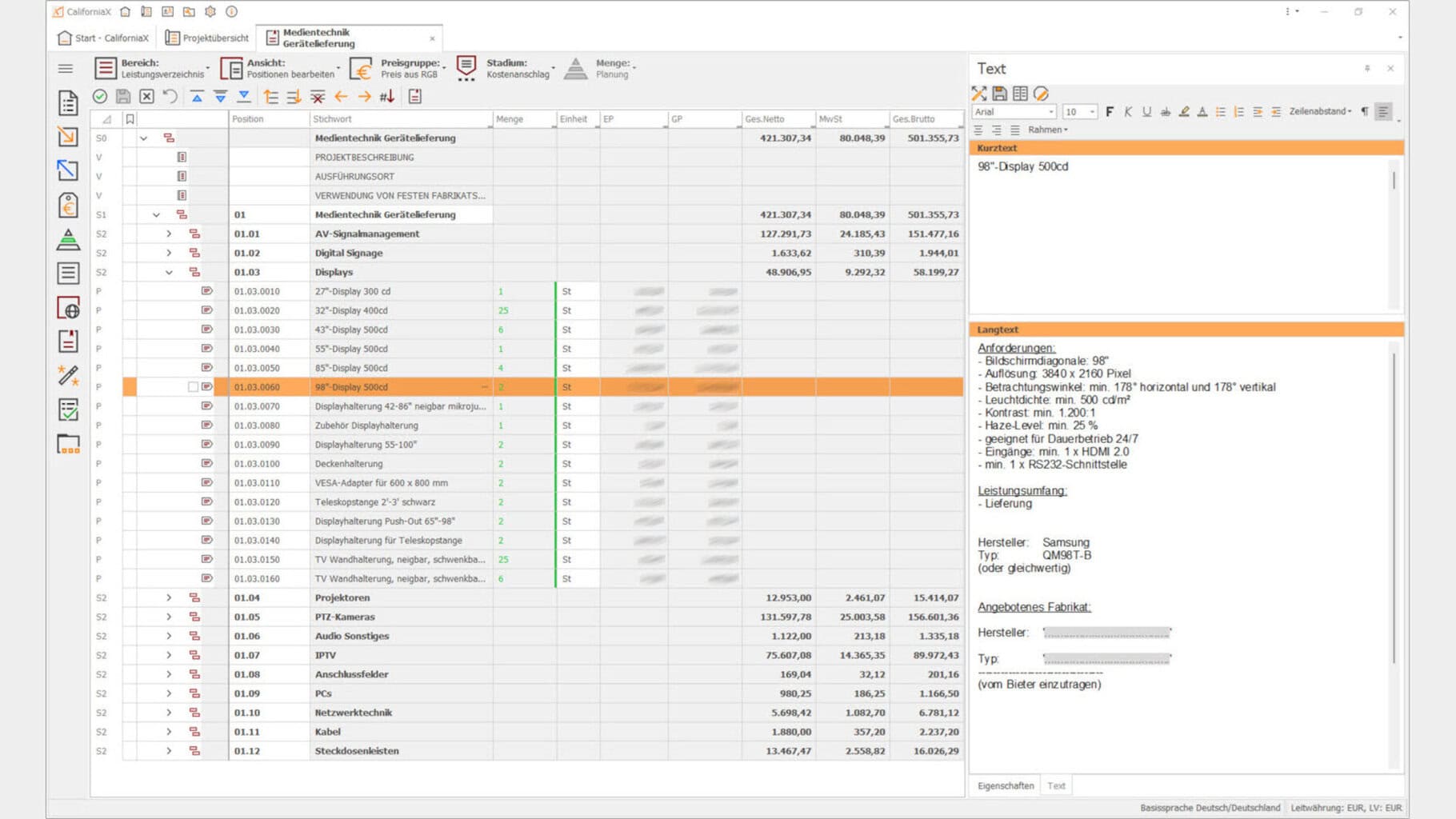Click the save icon in Text panel

(999, 94)
